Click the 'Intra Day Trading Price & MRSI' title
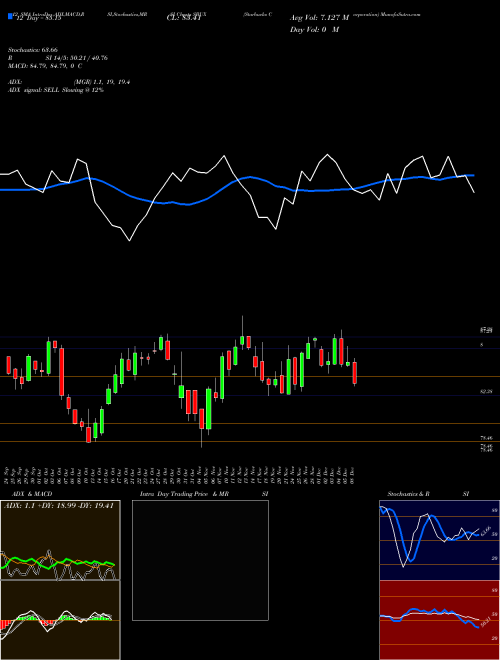The height and width of the screenshot is (660, 500). [x=204, y=494]
